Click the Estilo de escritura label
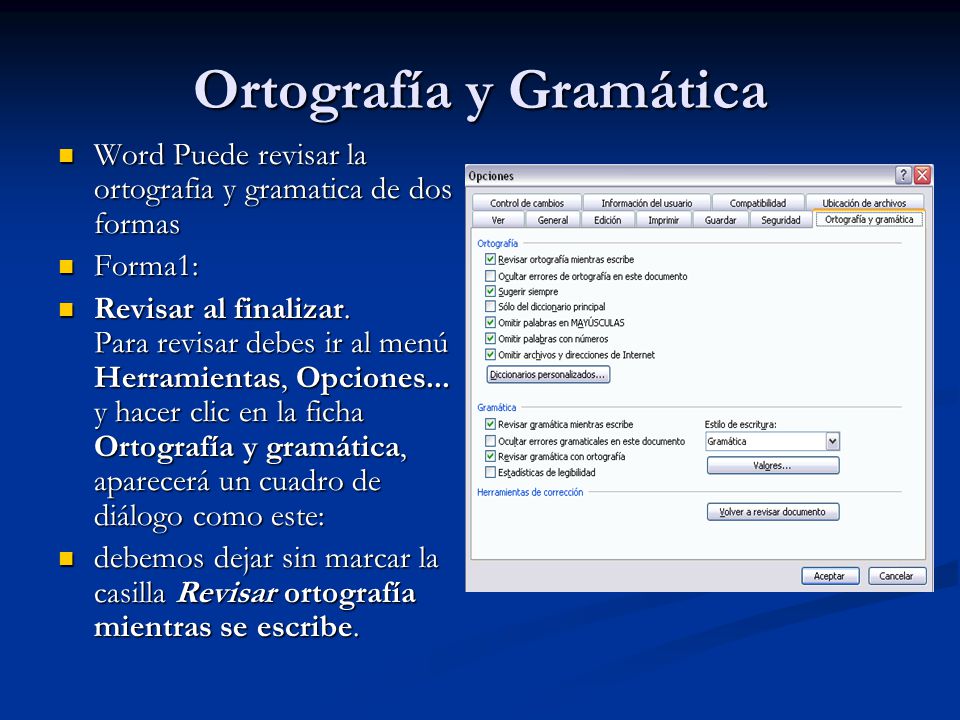 point(740,424)
